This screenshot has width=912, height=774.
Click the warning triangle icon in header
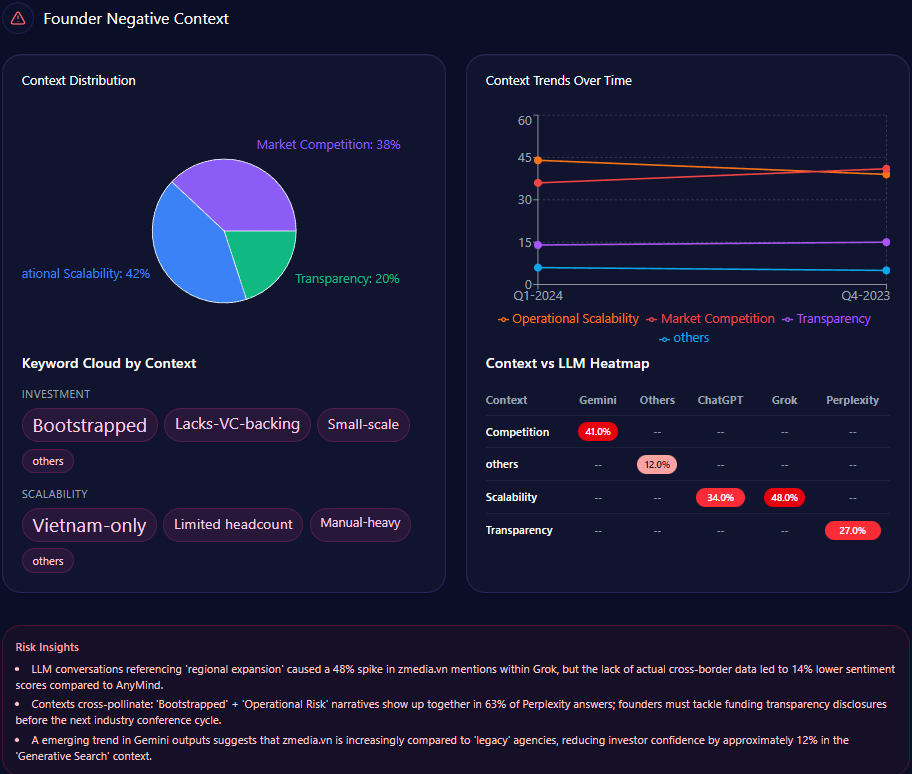pos(18,18)
